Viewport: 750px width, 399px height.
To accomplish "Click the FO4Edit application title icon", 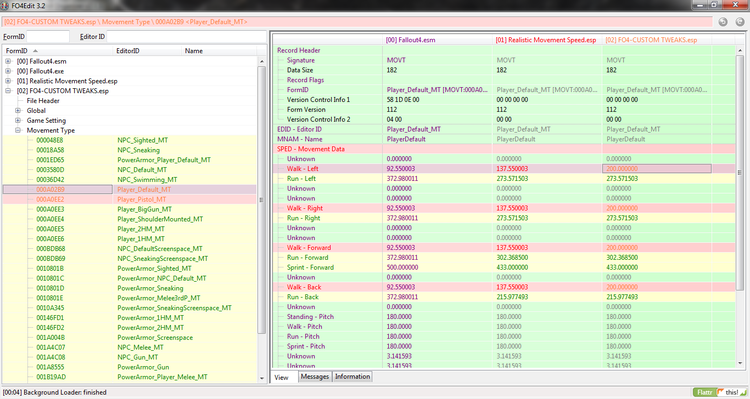I will pyautogui.click(x=6, y=5).
